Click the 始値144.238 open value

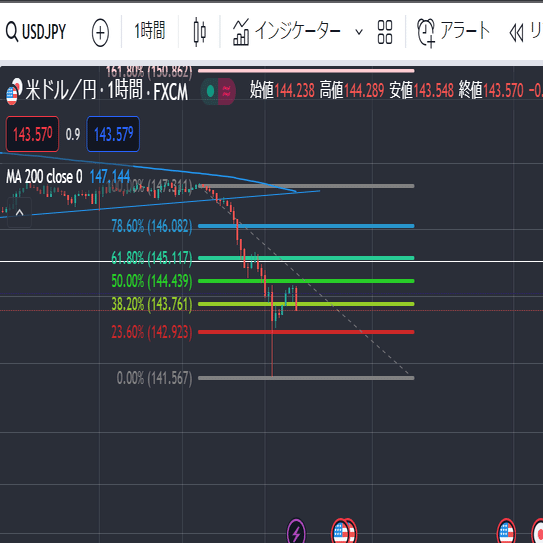[282, 90]
